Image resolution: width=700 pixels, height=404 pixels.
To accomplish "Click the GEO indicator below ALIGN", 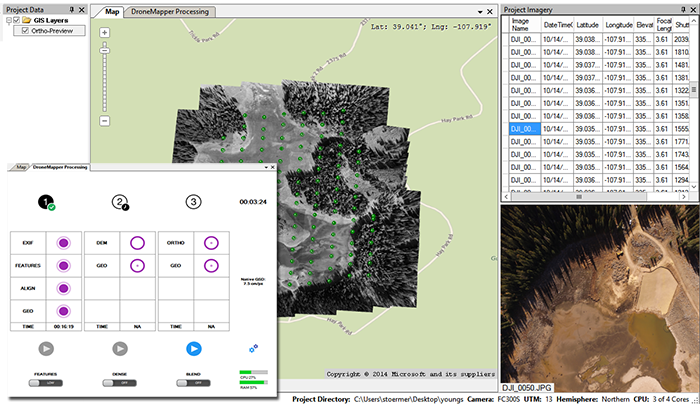I will (x=63, y=311).
